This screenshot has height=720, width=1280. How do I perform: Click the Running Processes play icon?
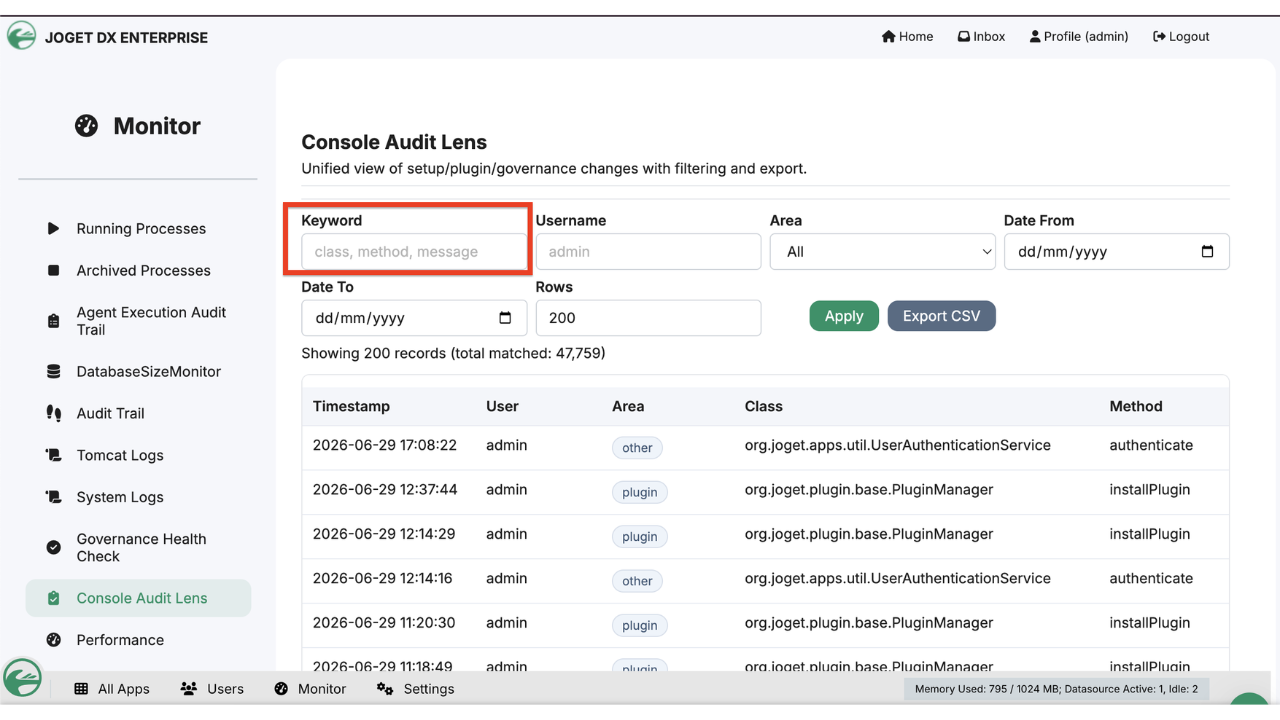pos(53,229)
